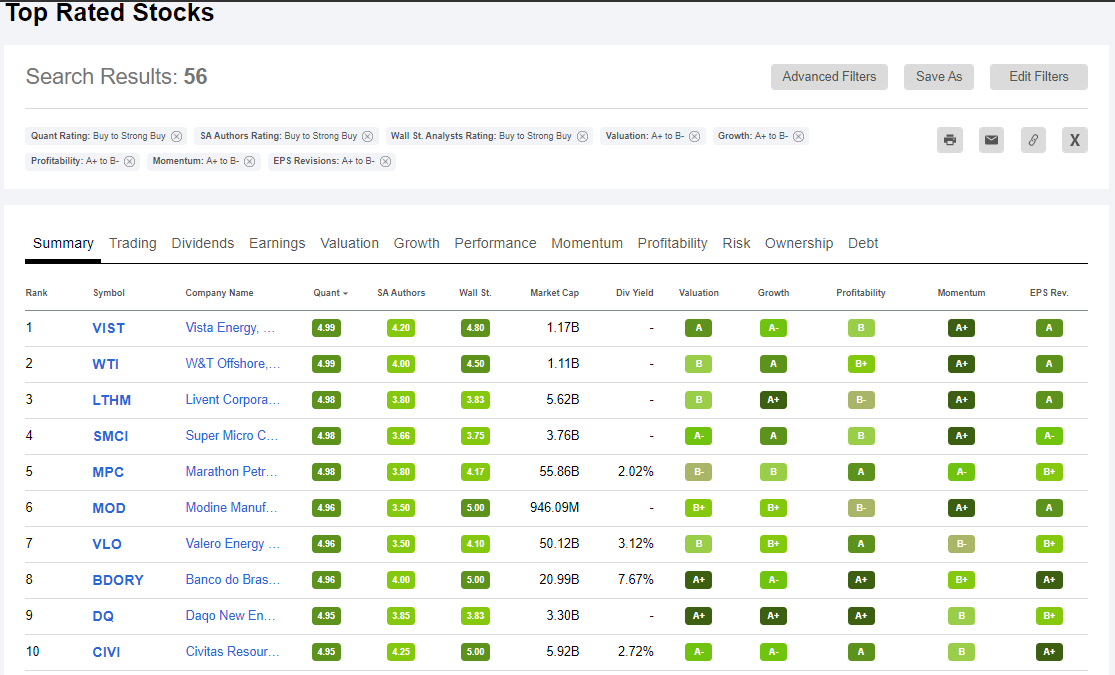Click BDORY's A+ Valuation grade badge
This screenshot has height=675, width=1115.
click(x=698, y=580)
